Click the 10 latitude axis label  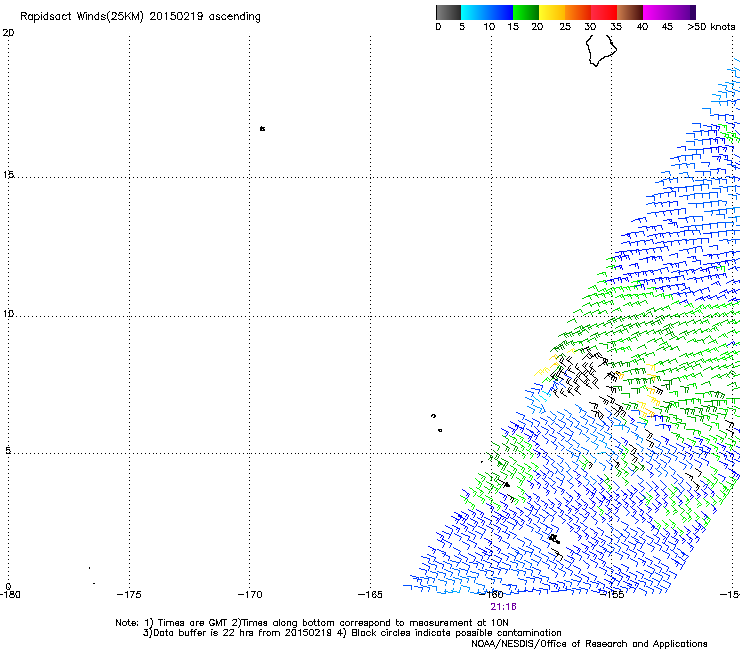tap(8, 314)
